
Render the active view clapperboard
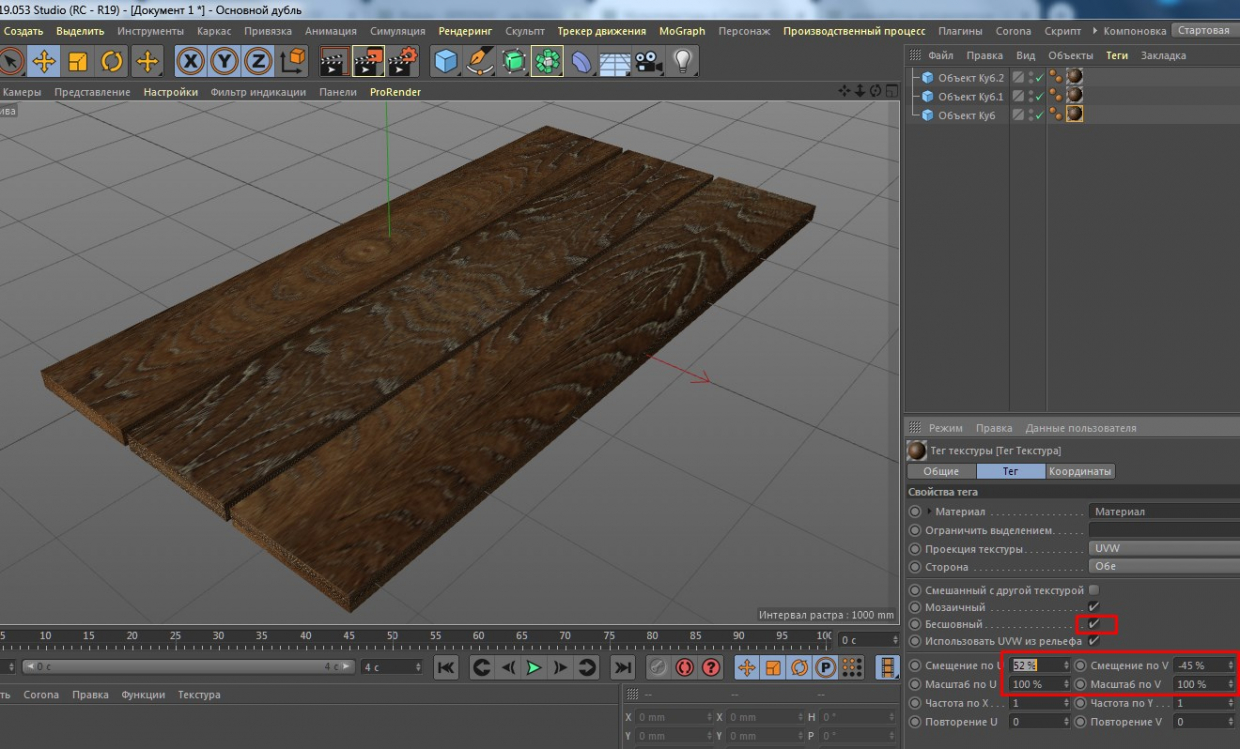click(x=335, y=62)
